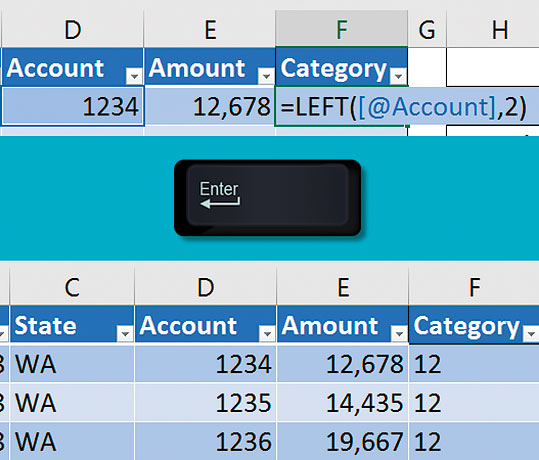Screen dimensions: 539x460
Task: Select the cell containing 1235
Action: pyautogui.click(x=205, y=402)
